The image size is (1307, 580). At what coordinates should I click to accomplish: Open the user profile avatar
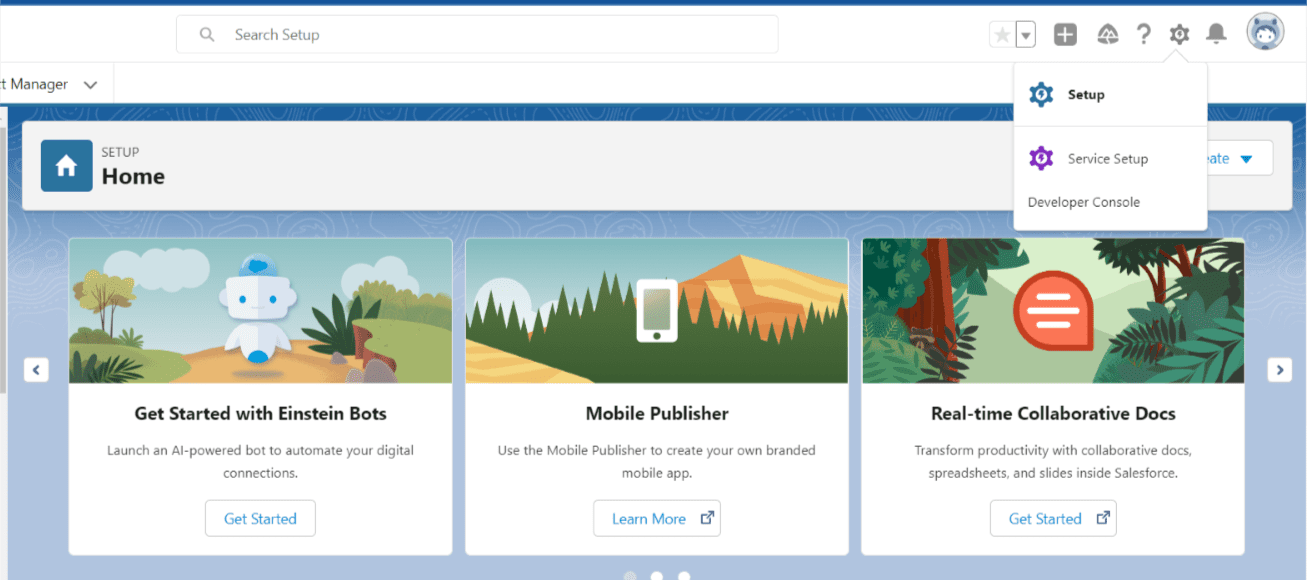pos(1265,33)
